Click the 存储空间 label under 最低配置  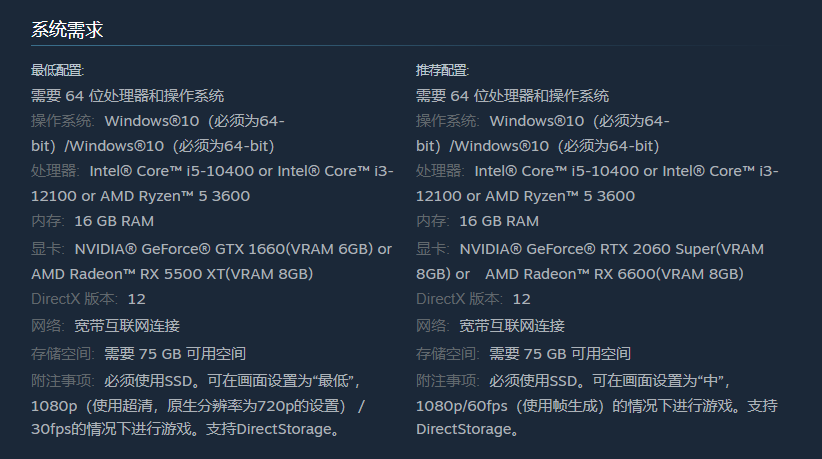[x=62, y=354]
